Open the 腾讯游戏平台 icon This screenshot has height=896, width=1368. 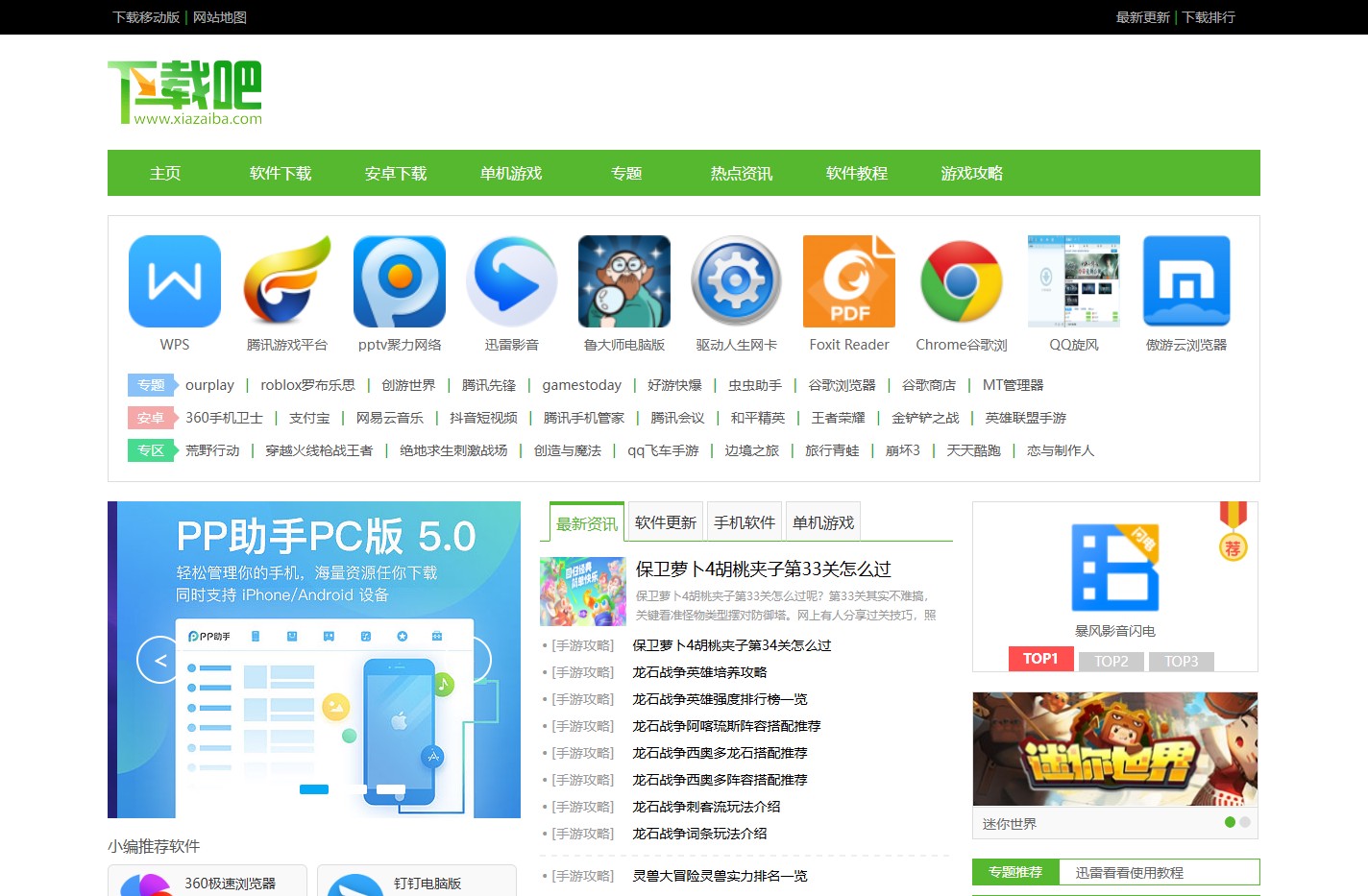[x=287, y=281]
